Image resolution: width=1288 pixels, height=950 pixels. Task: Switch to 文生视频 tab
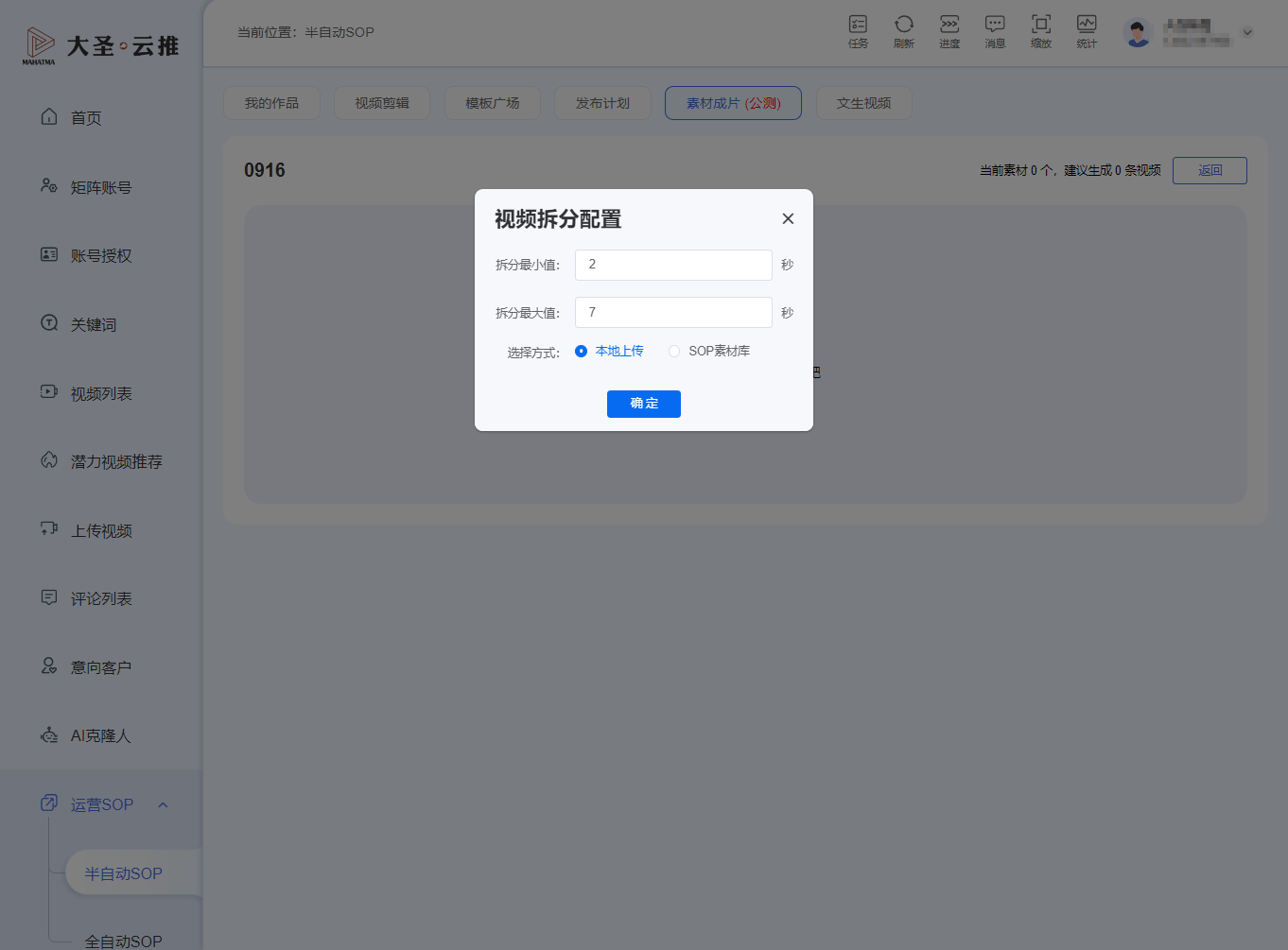point(863,103)
